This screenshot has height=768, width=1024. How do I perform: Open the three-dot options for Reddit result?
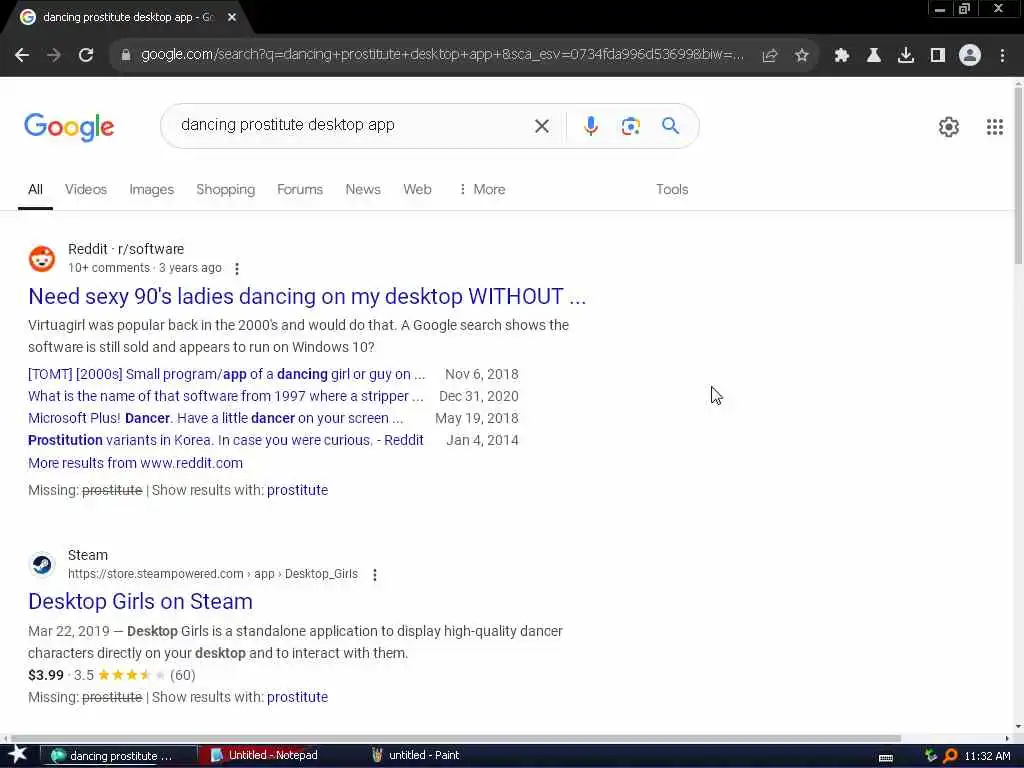coord(237,268)
